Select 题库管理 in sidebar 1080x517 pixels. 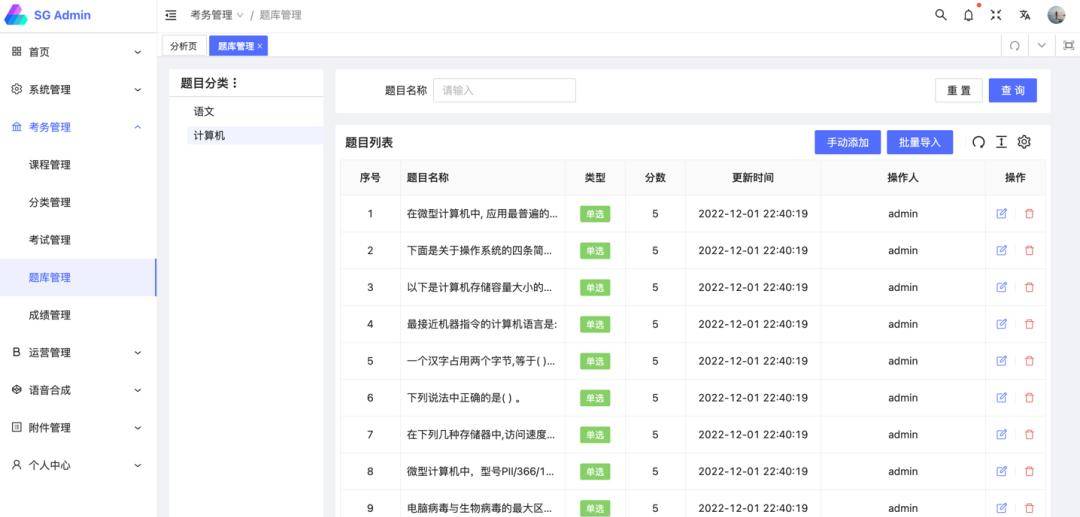click(78, 277)
